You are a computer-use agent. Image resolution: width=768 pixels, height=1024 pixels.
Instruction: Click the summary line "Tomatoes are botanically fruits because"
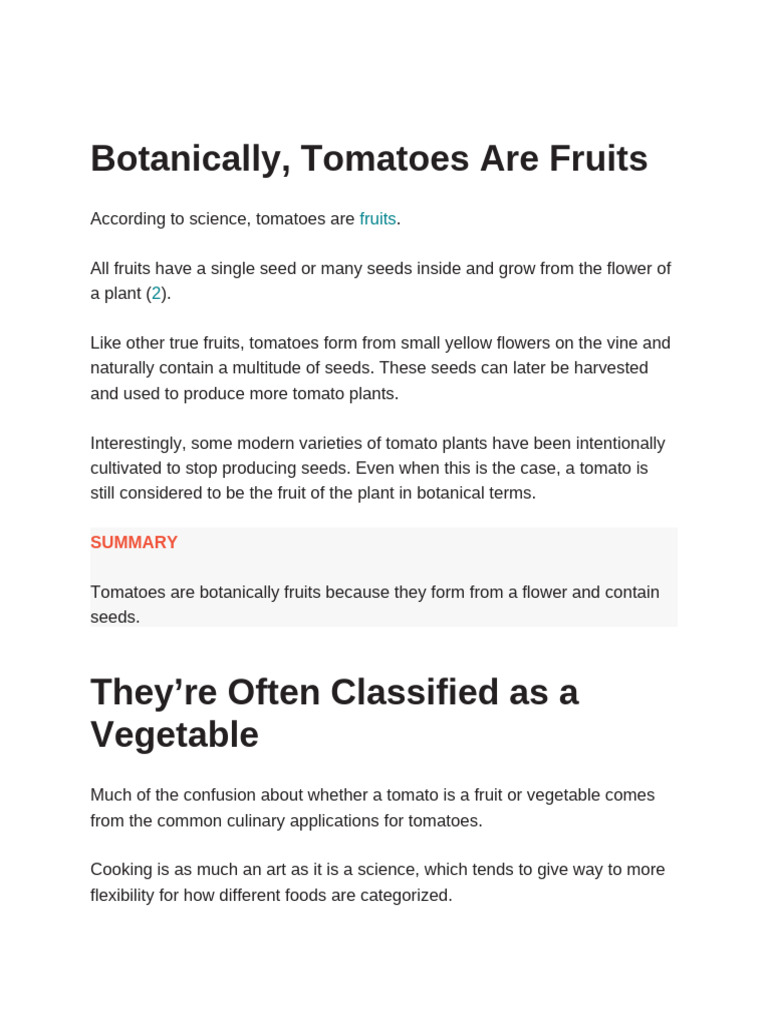point(375,592)
